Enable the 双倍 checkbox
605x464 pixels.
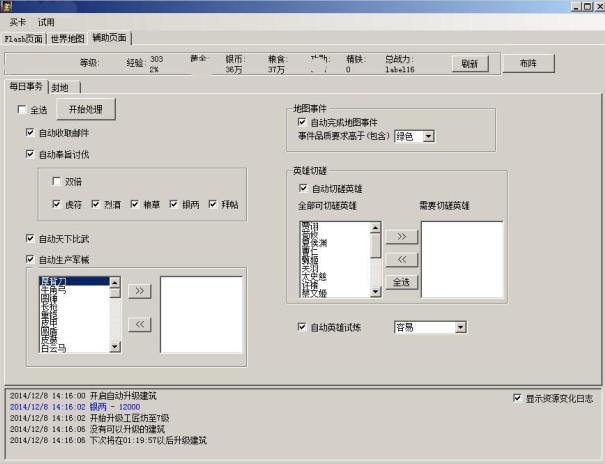(x=58, y=181)
